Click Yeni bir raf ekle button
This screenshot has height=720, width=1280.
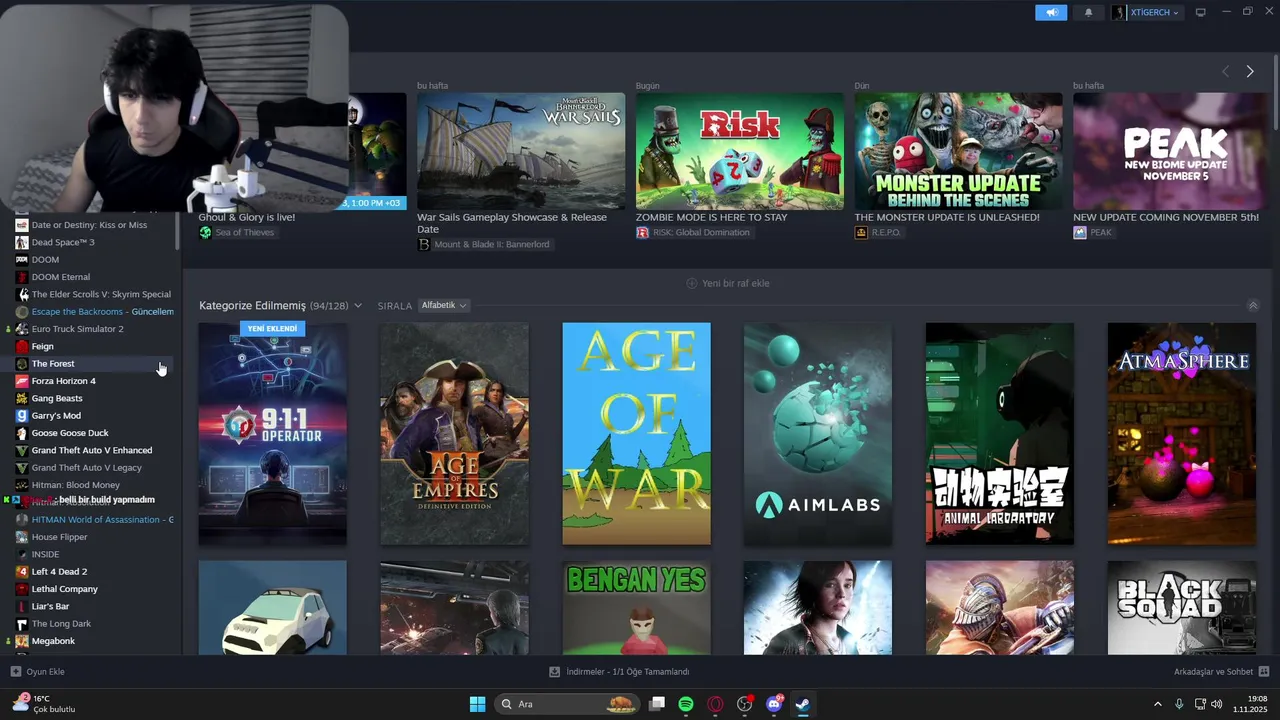(728, 283)
